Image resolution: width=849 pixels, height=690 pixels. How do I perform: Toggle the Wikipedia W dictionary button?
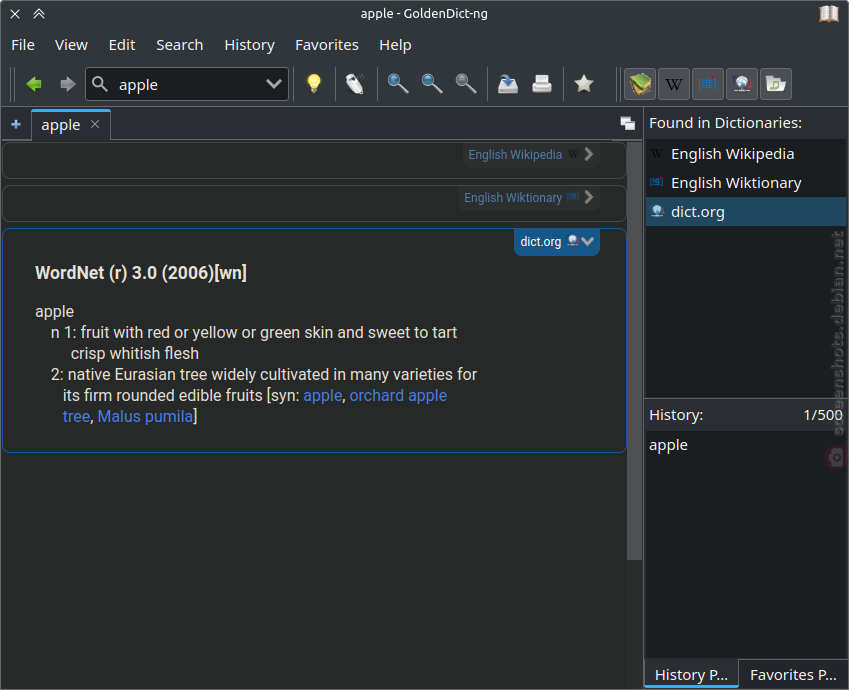click(674, 84)
